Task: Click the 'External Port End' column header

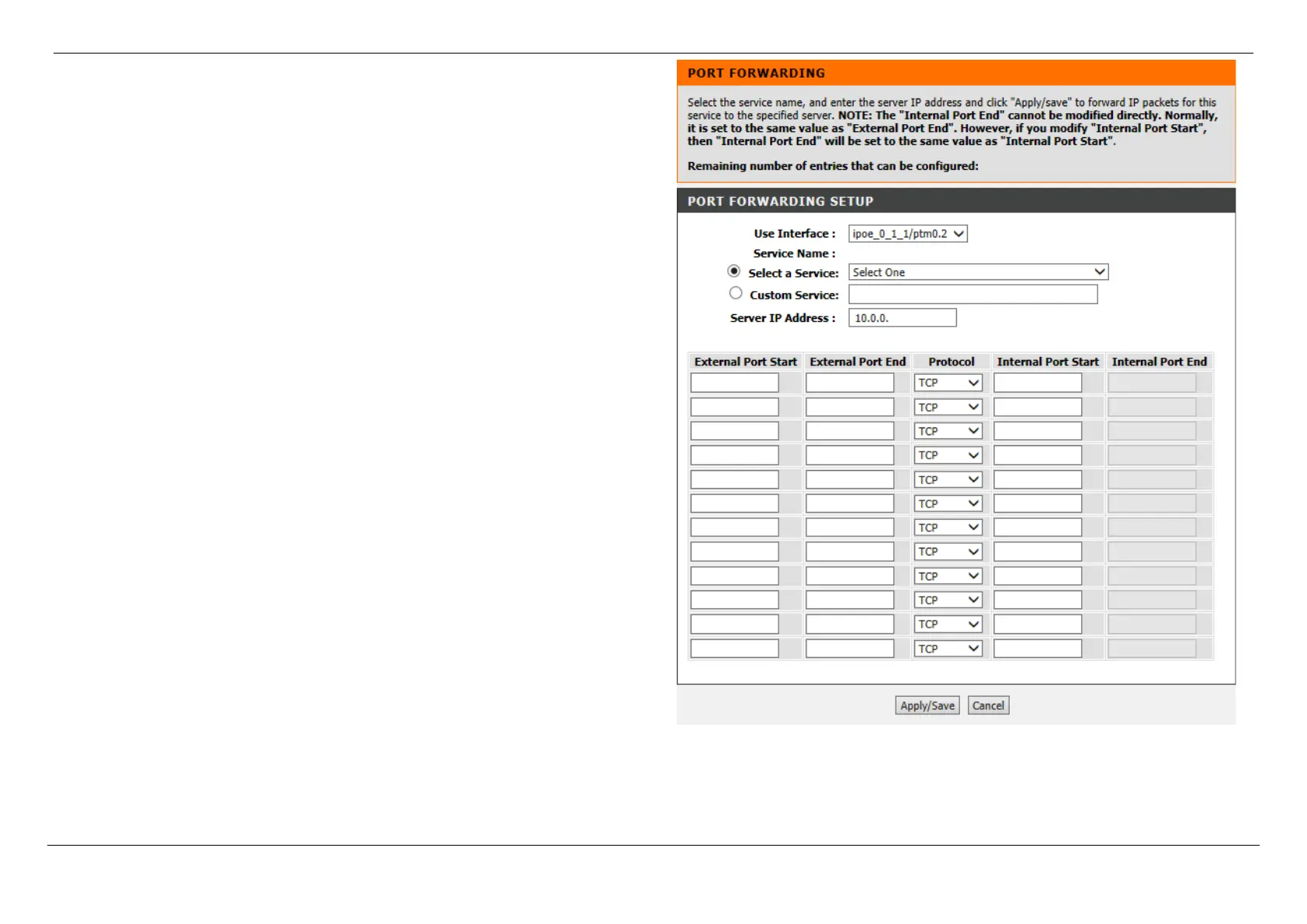Action: pyautogui.click(x=858, y=362)
